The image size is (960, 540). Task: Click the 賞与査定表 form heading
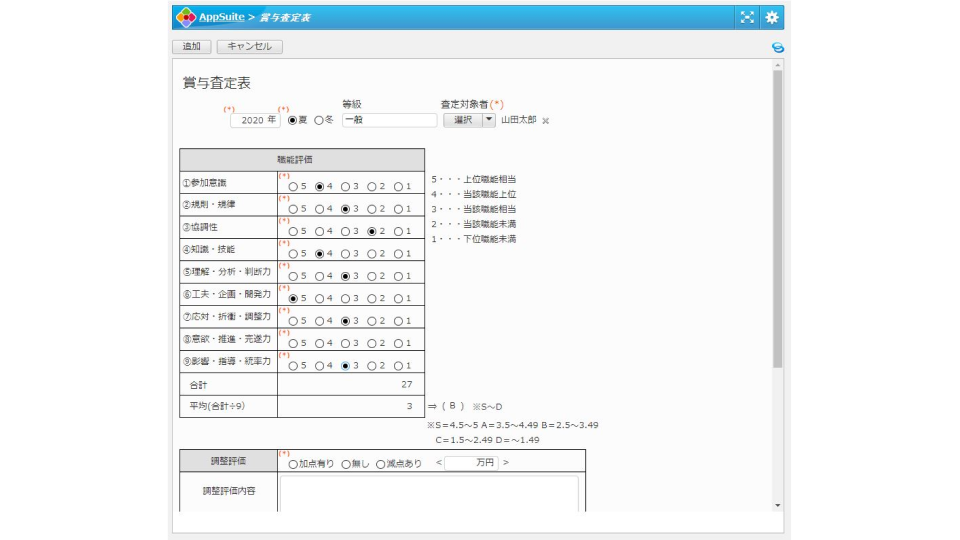(x=217, y=83)
